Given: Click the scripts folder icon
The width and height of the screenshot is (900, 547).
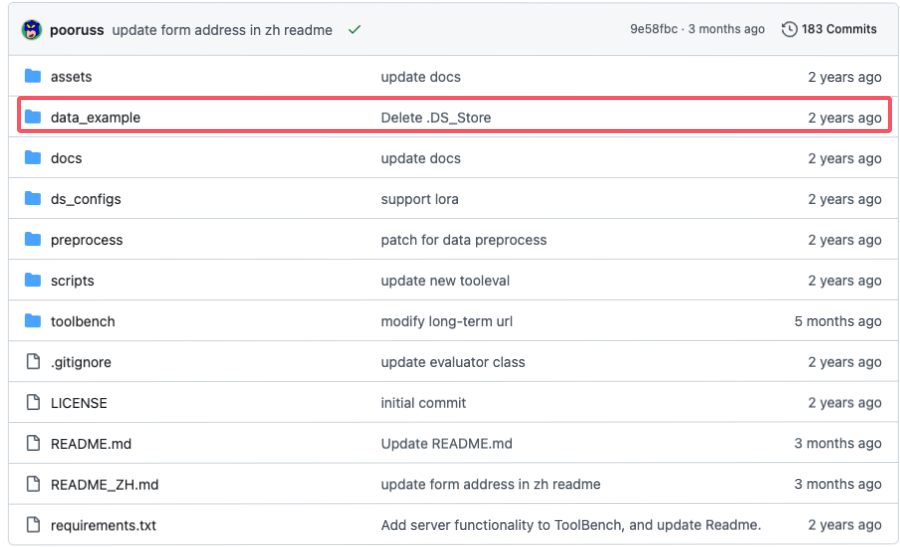Looking at the screenshot, I should click(x=33, y=281).
